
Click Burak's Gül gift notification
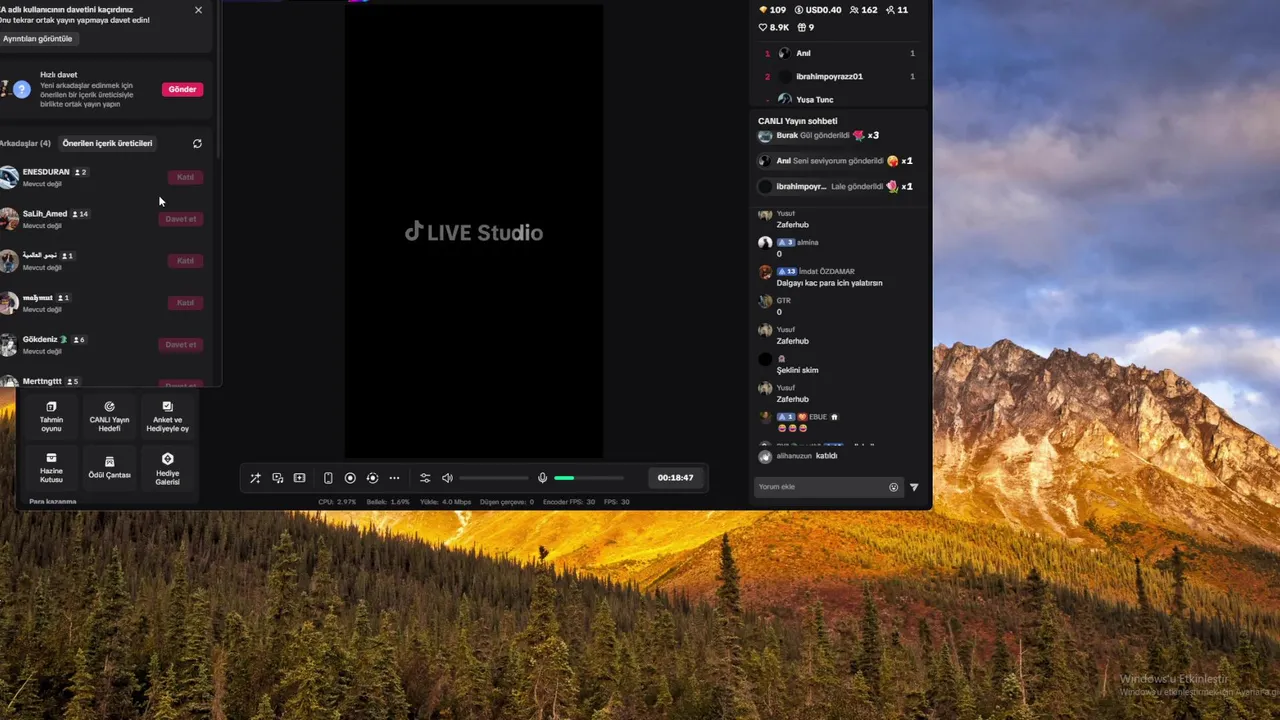[819, 135]
